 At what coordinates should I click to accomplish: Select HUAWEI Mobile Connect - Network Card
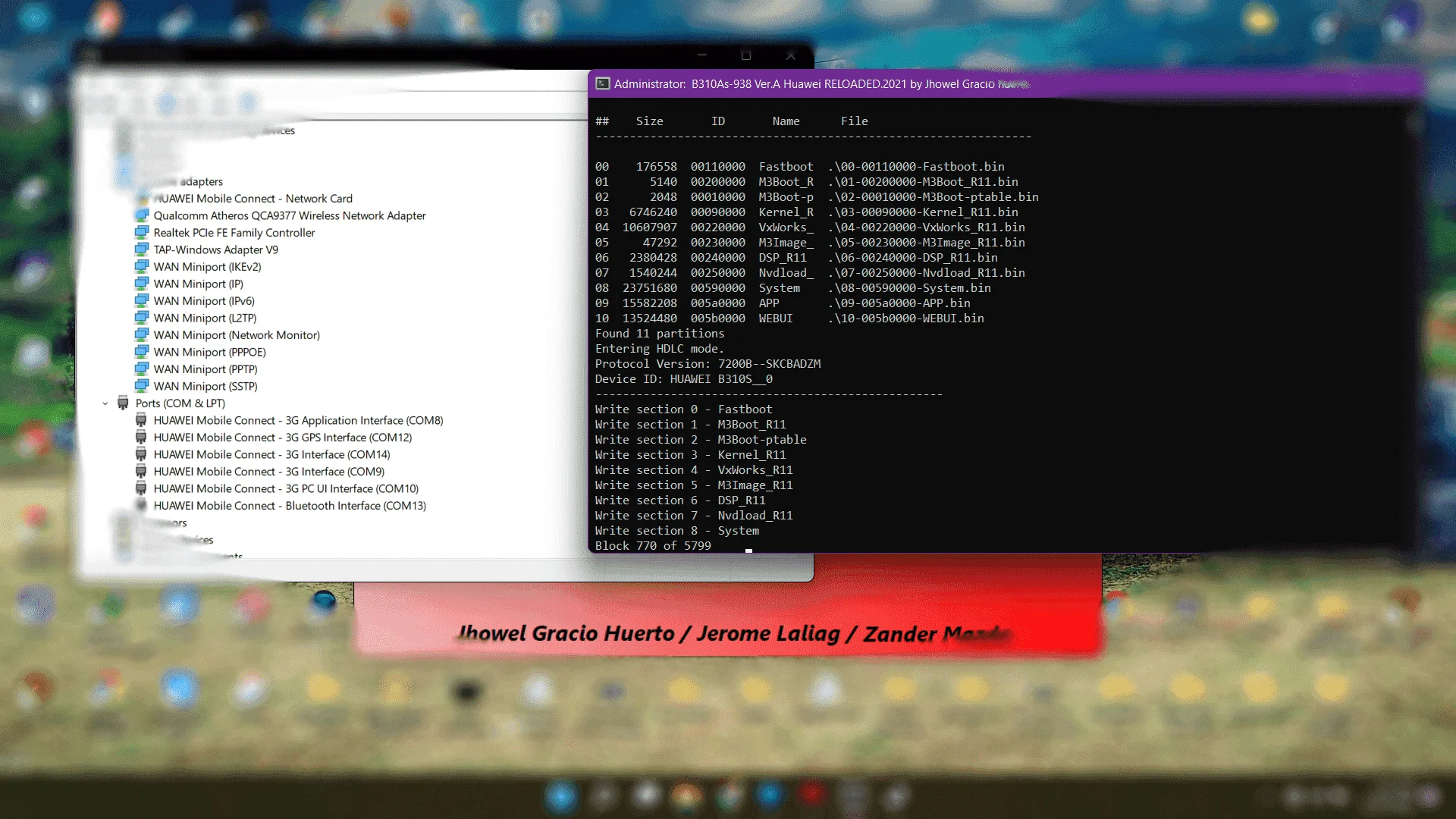click(253, 199)
